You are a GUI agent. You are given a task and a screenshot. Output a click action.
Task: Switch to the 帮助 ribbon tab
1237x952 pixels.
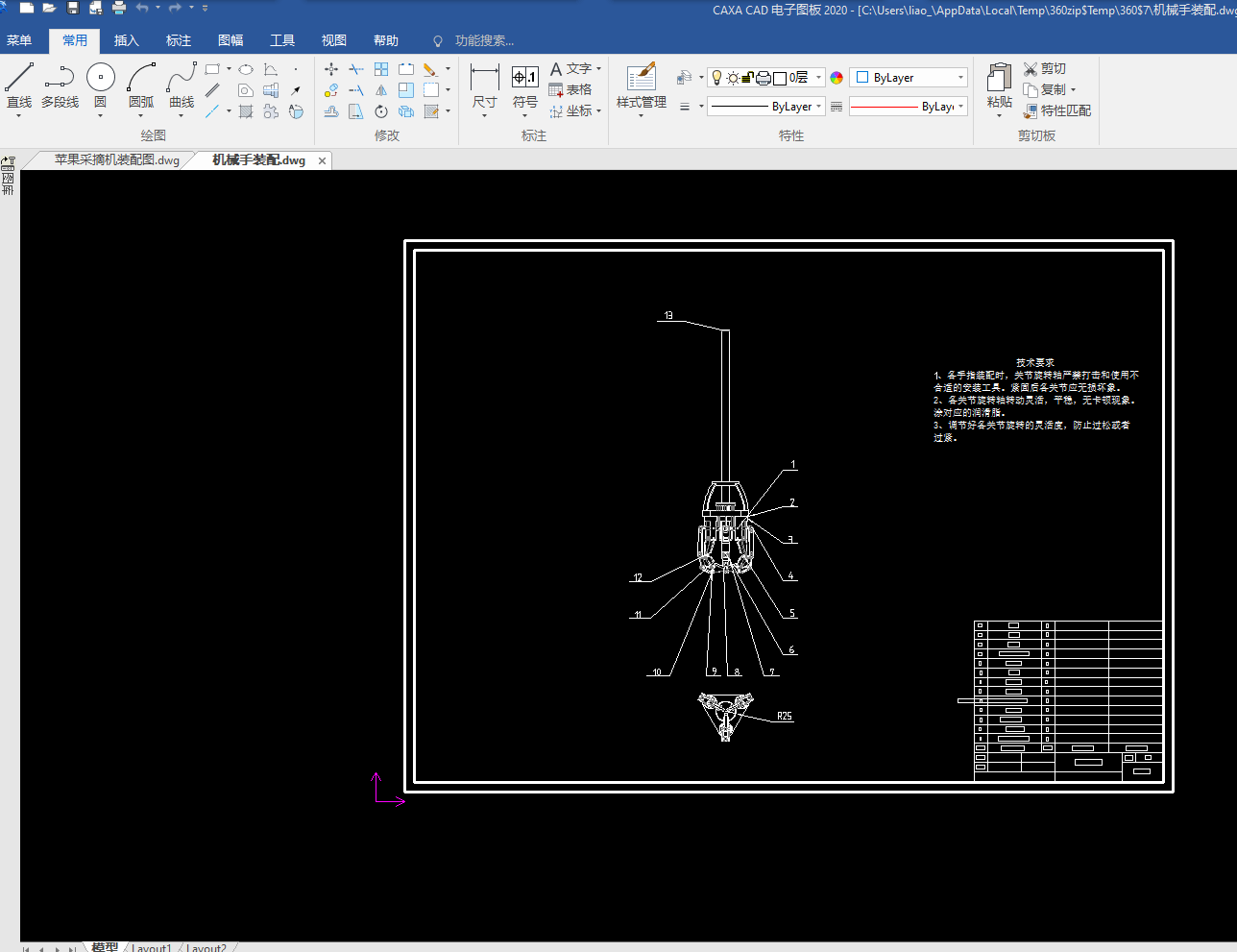coord(386,40)
